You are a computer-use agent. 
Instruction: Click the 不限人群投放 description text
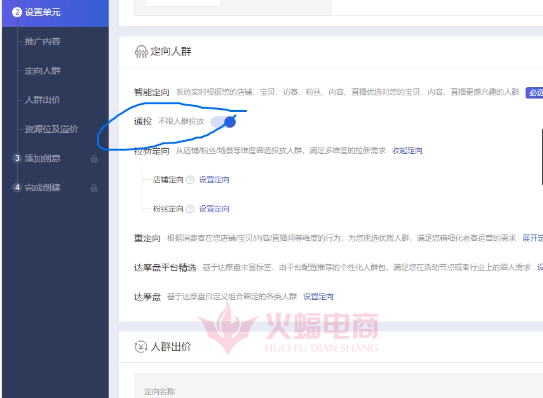point(181,122)
